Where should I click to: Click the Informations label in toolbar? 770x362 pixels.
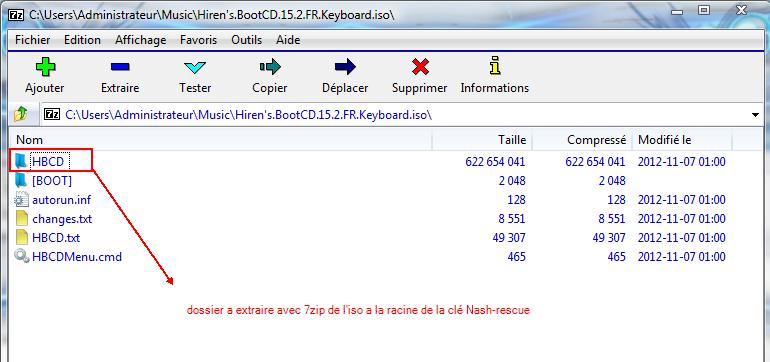(x=495, y=88)
